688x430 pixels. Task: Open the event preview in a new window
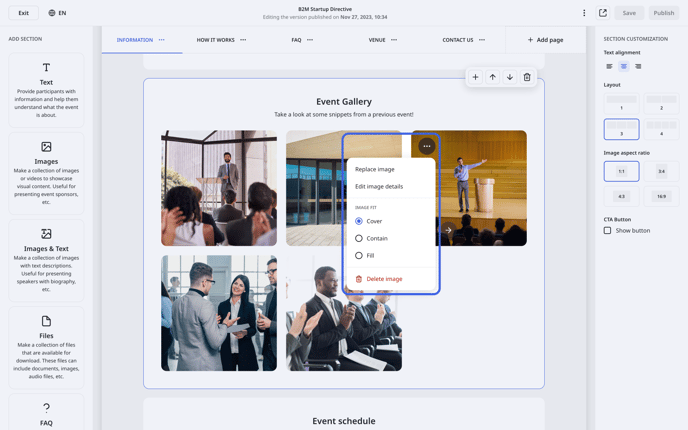click(x=603, y=13)
